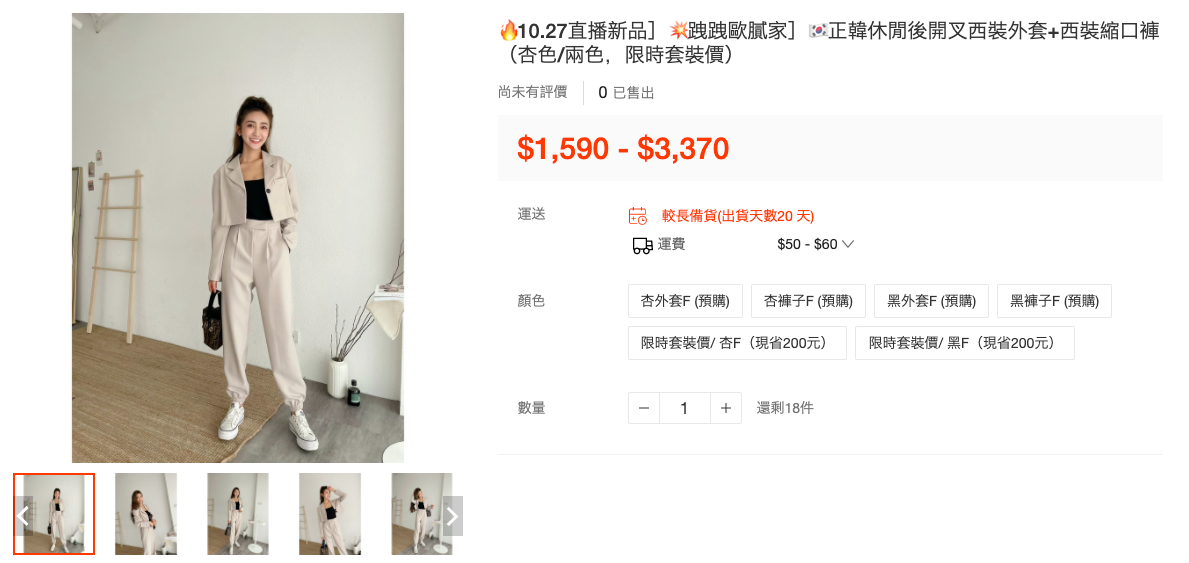Select the second product thumbnail
This screenshot has height=563, width=1189.
146,514
